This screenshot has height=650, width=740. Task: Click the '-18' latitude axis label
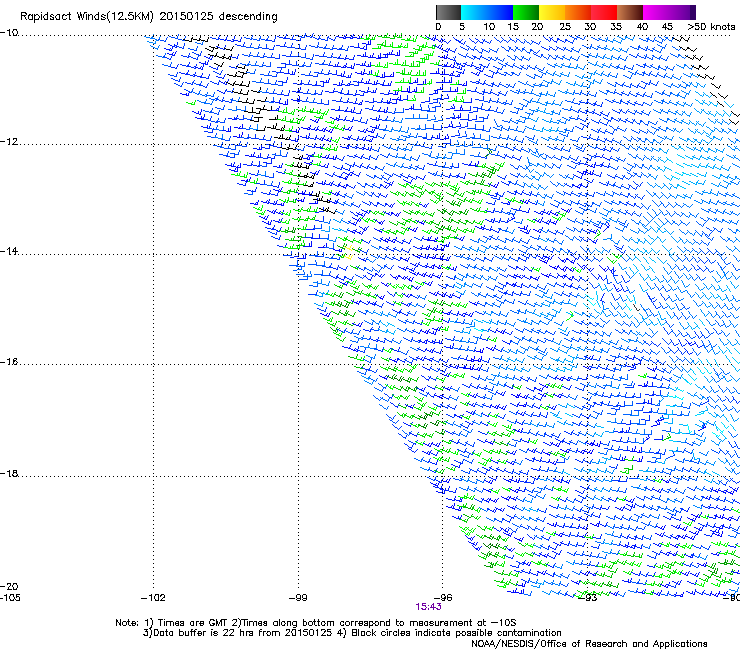(9, 473)
